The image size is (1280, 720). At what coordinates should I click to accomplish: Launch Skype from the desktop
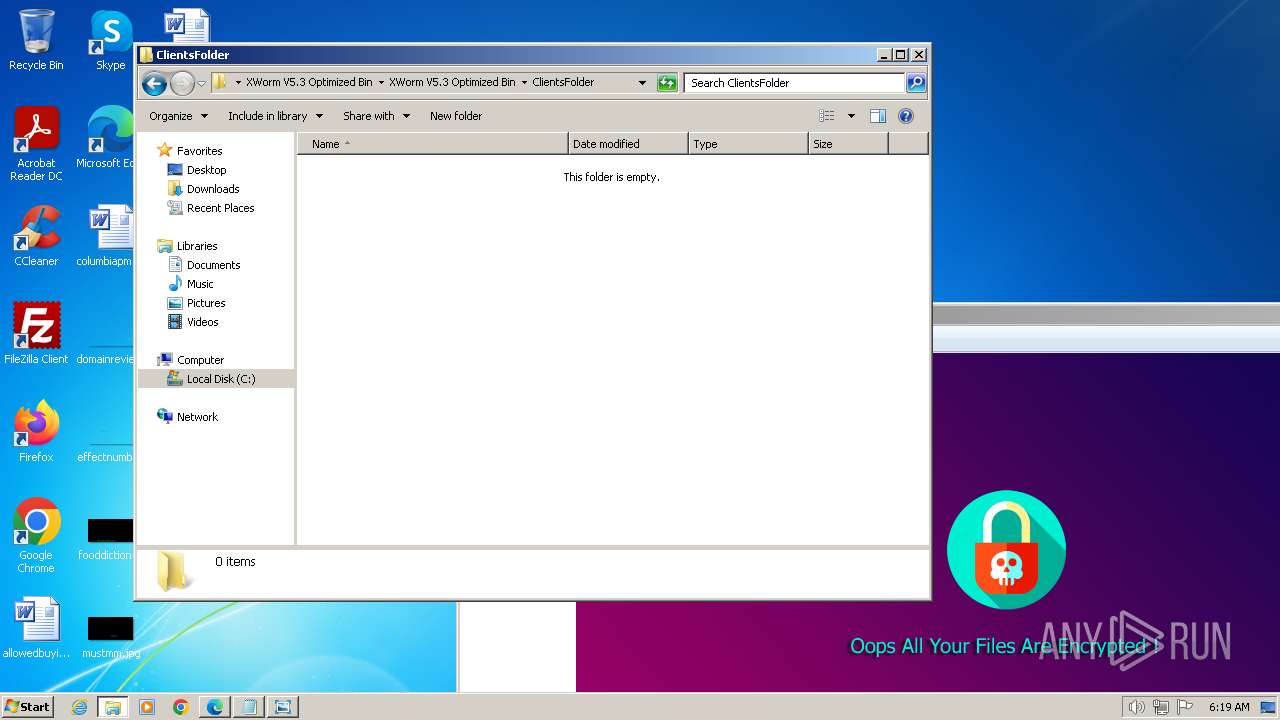click(x=110, y=40)
